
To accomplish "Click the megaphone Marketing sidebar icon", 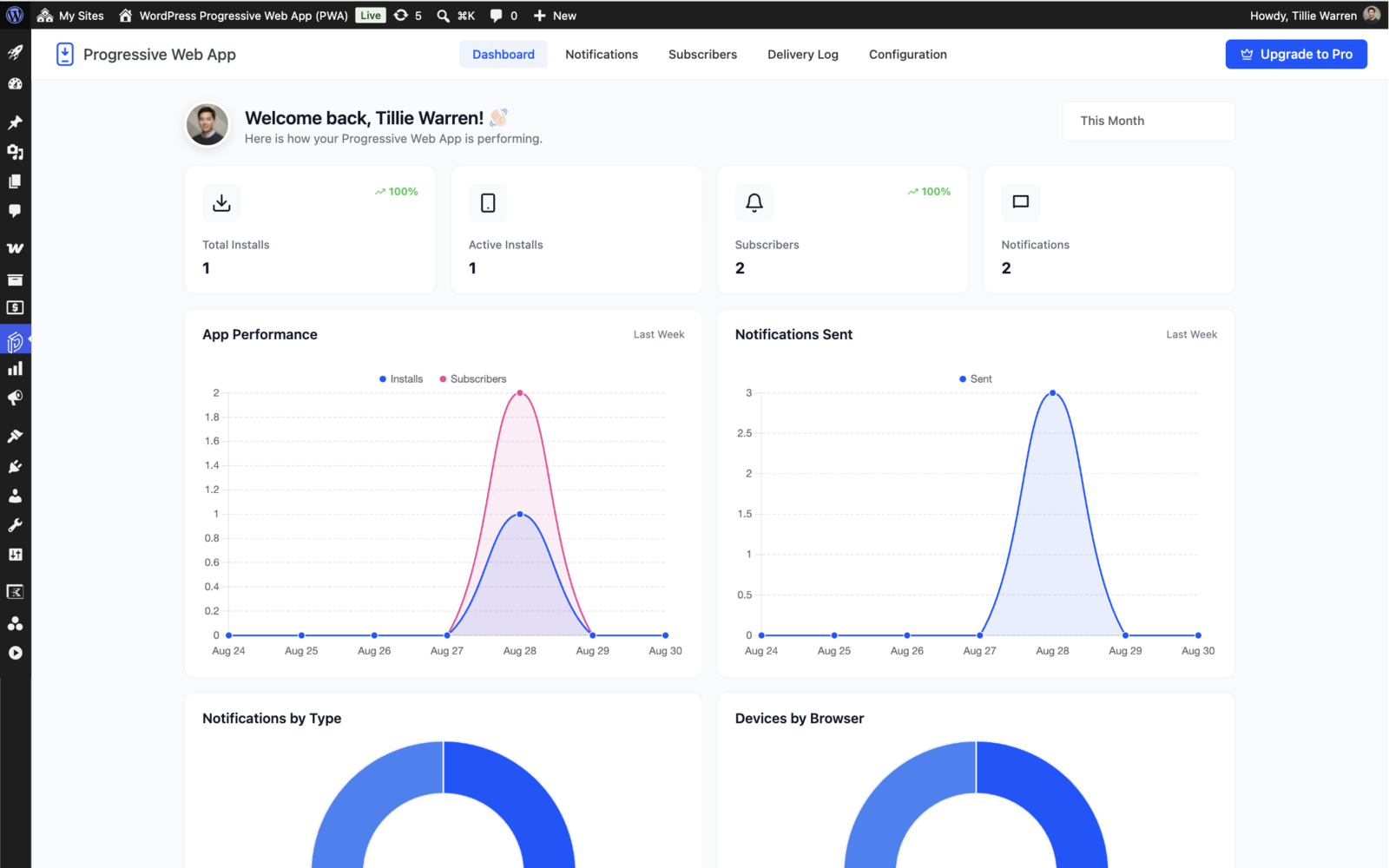I will pos(15,398).
